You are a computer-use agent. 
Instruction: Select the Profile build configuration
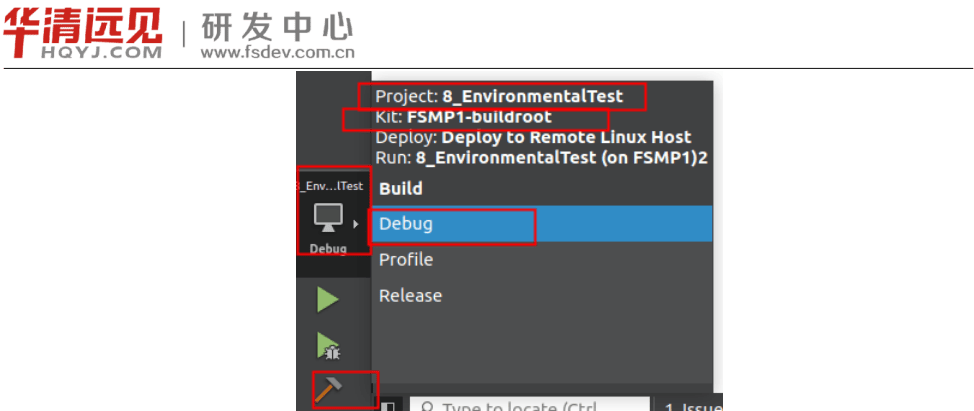pos(406,260)
